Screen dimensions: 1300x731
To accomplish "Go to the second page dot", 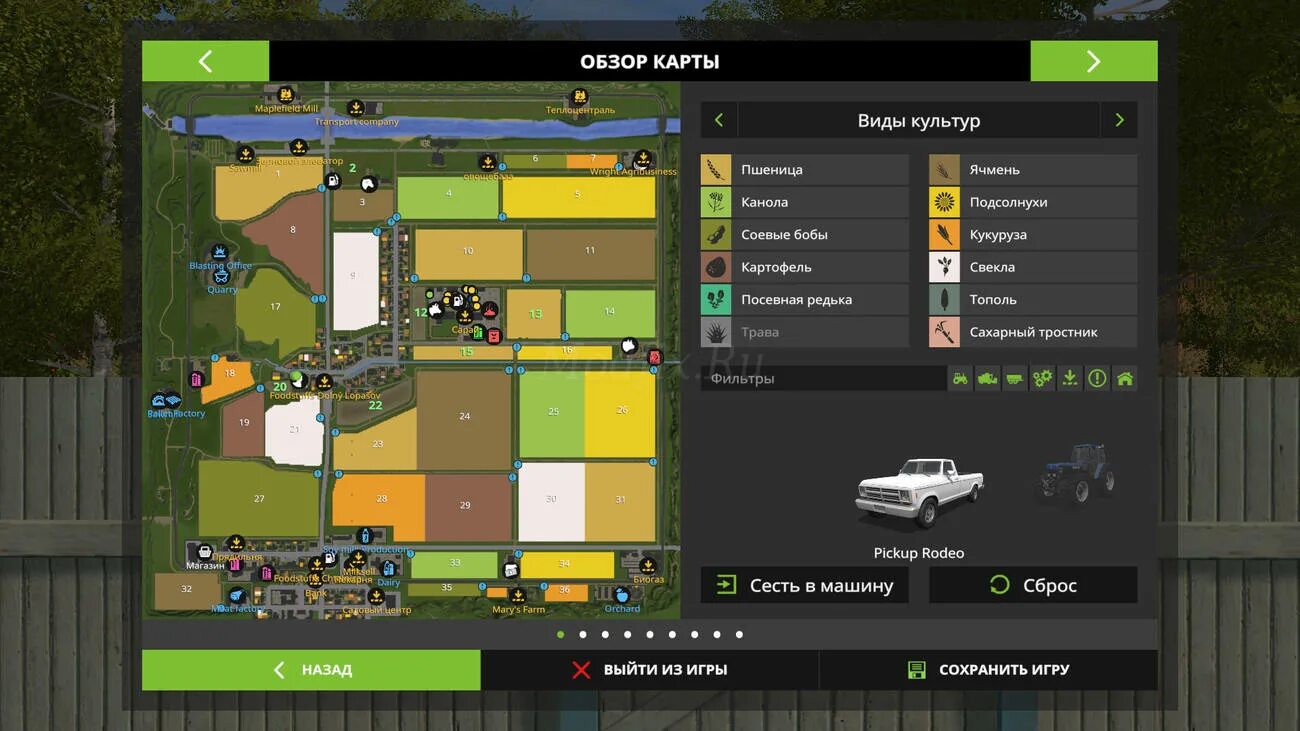I will (x=583, y=634).
